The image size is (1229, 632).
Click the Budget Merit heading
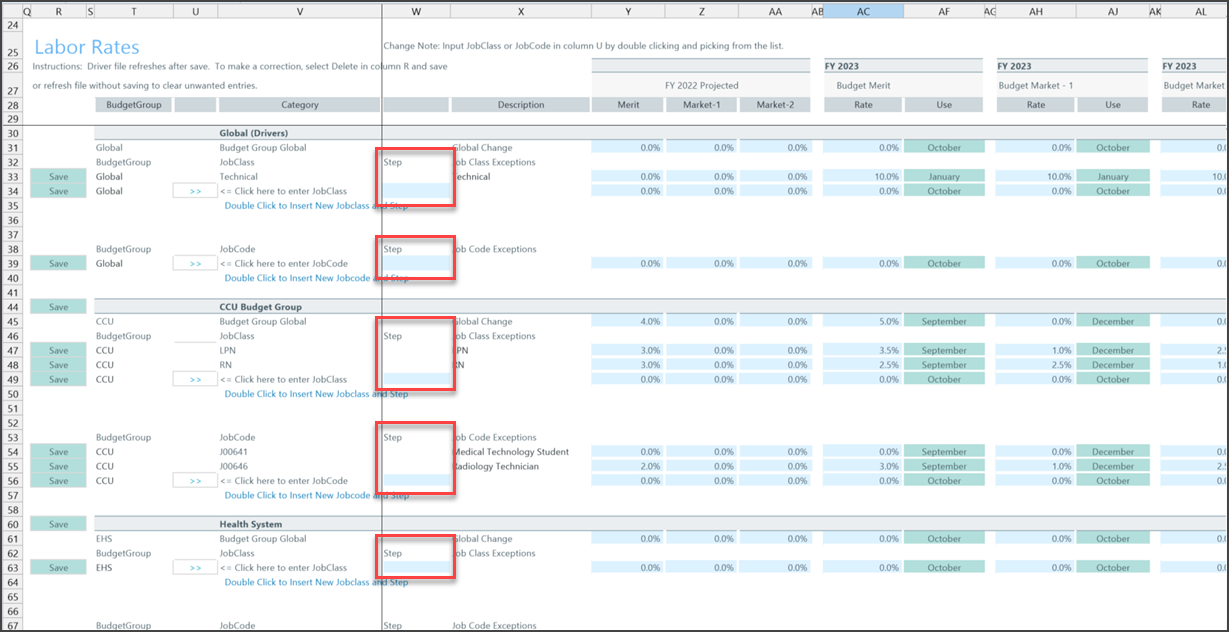tap(863, 85)
